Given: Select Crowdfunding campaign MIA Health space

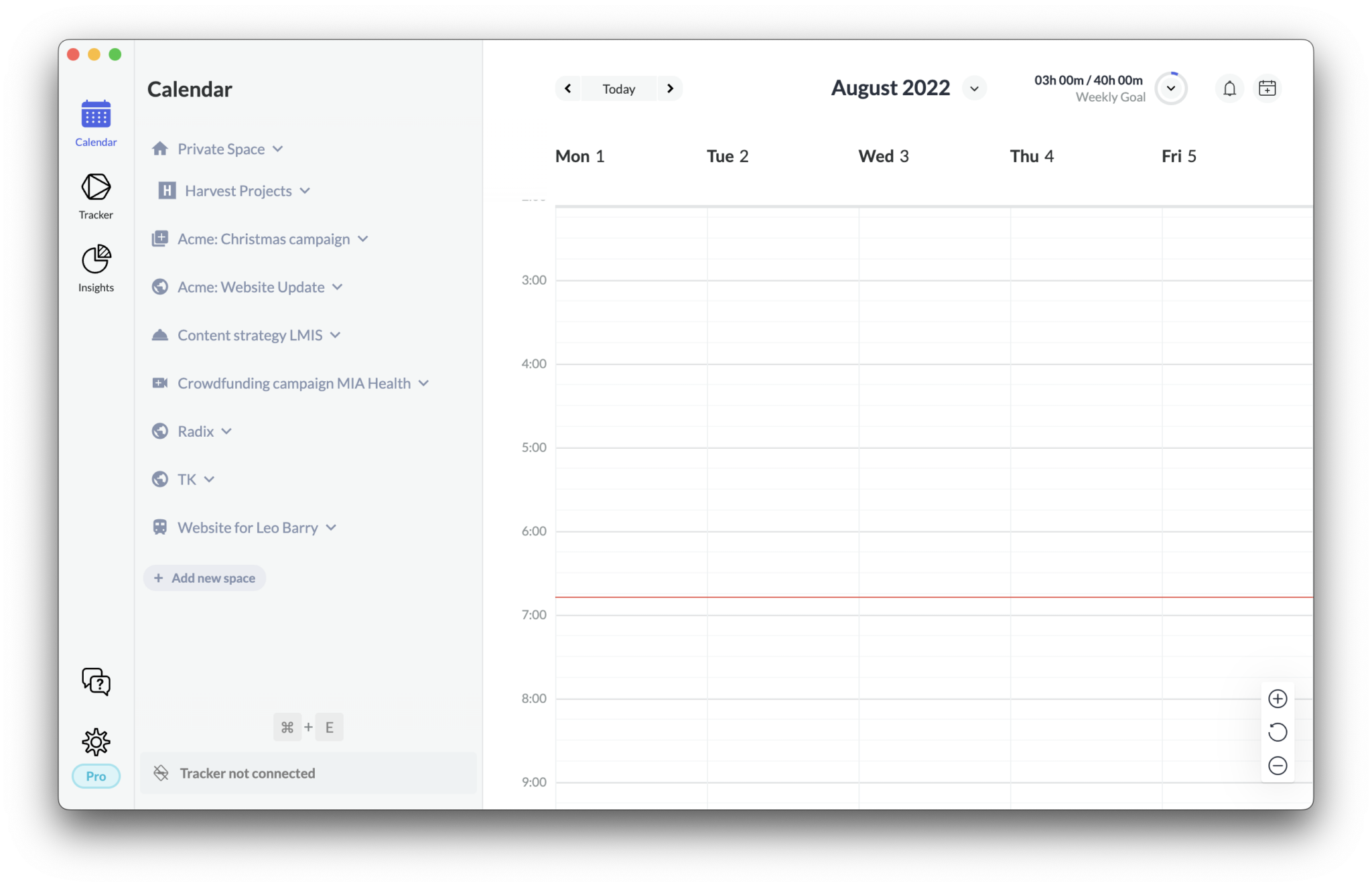Looking at the screenshot, I should (x=293, y=383).
